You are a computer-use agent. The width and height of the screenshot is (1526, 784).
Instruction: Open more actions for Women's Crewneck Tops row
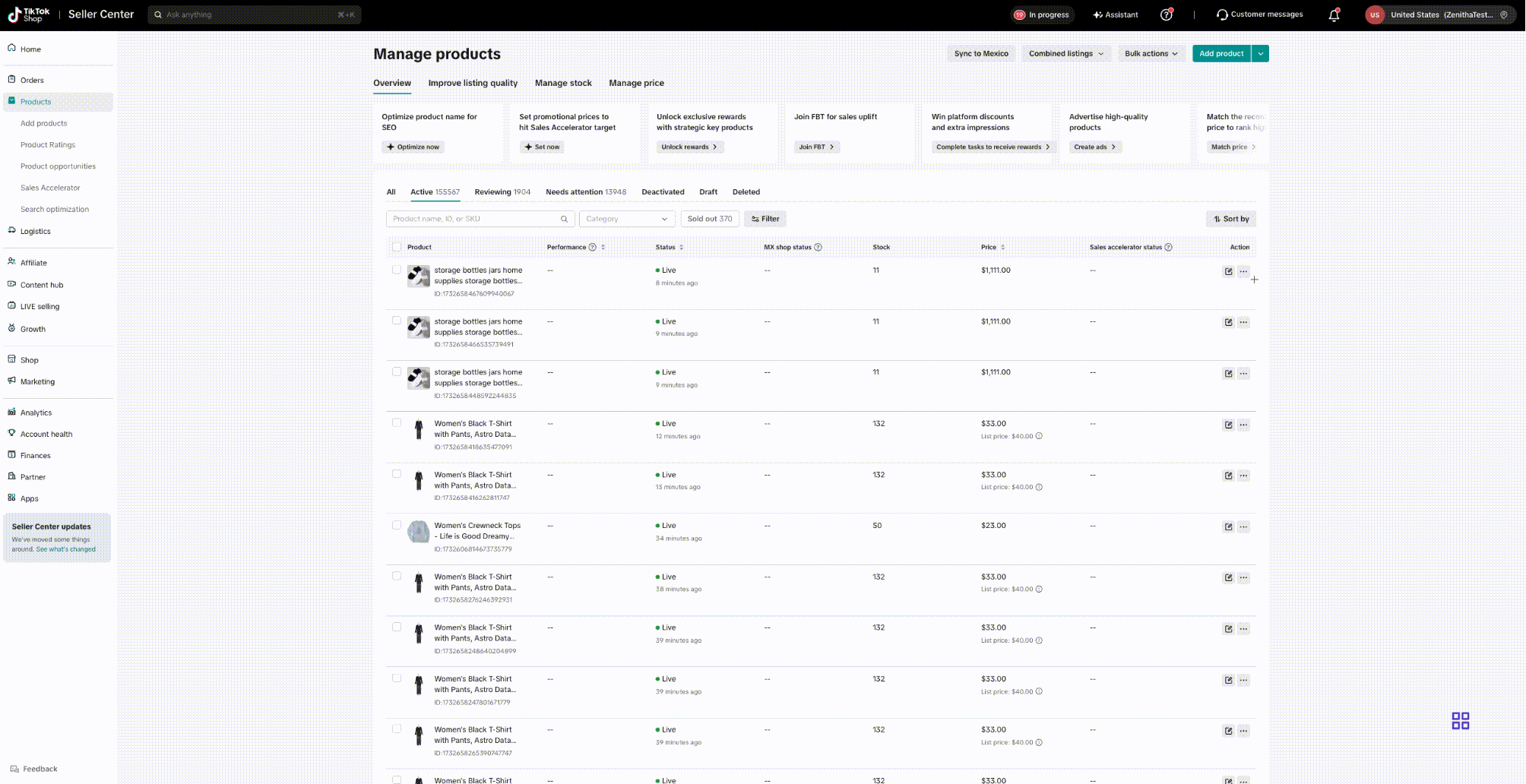click(x=1243, y=526)
